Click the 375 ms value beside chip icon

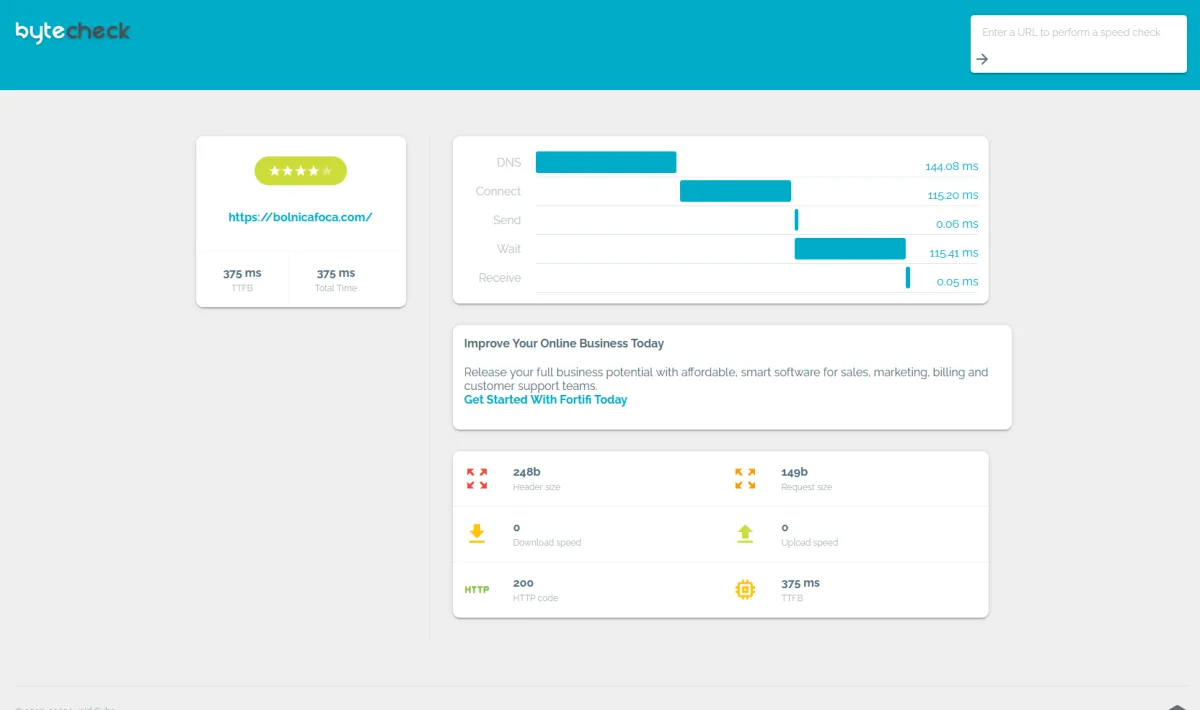point(800,583)
